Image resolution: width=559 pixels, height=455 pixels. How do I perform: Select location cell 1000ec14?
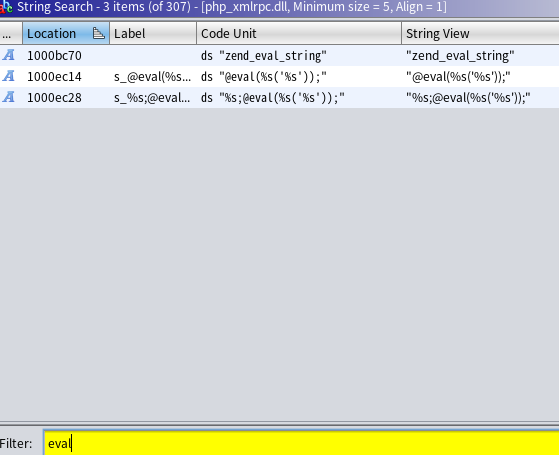pos(54,77)
